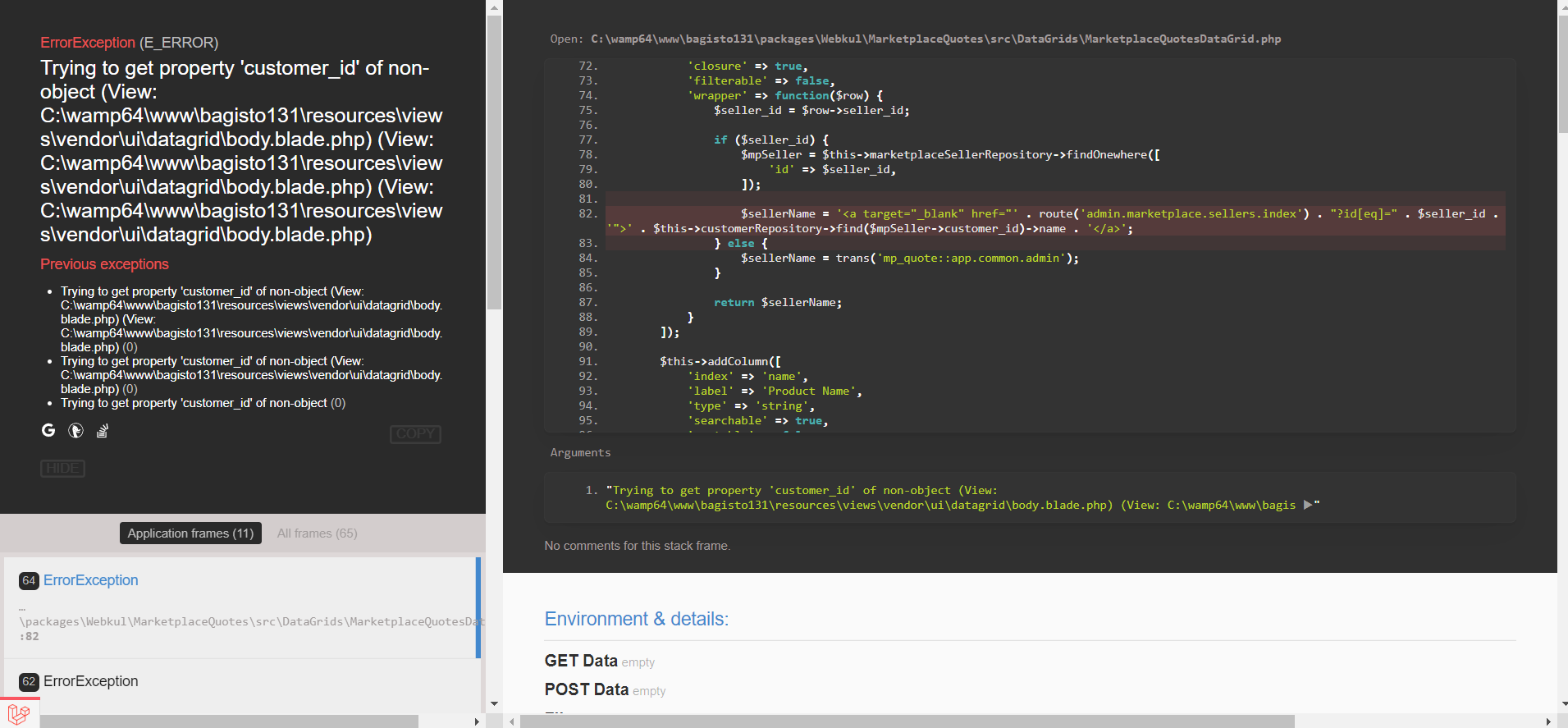Image resolution: width=1568 pixels, height=728 pixels.
Task: Click code line 93 'Product Name' label
Action: coord(775,391)
